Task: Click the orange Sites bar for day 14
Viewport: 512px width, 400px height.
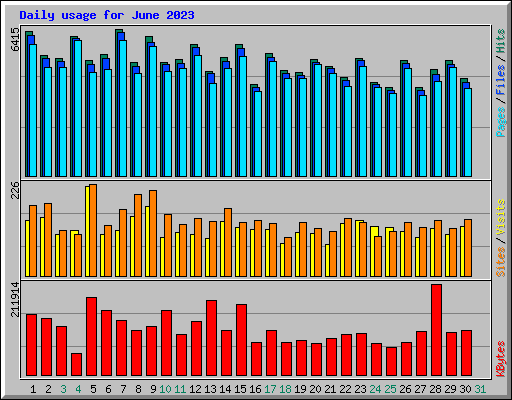Action: (228, 242)
